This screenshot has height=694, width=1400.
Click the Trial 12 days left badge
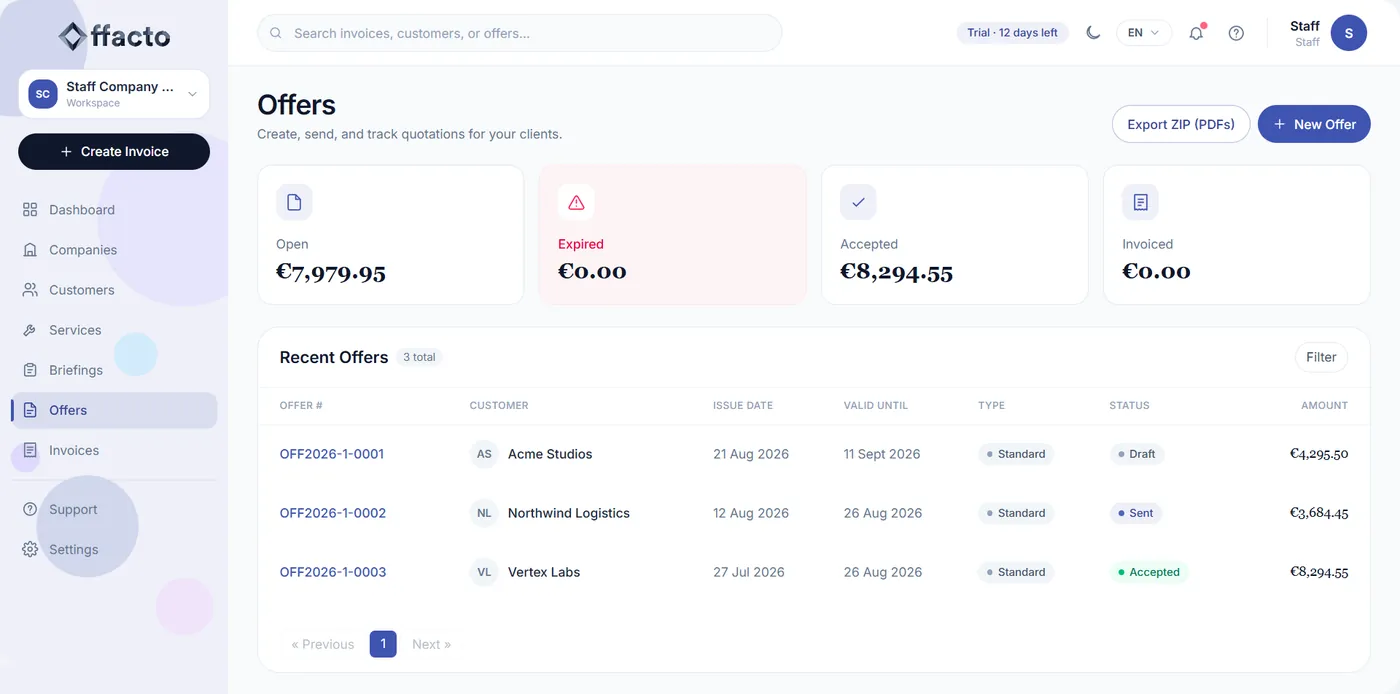(x=1012, y=33)
